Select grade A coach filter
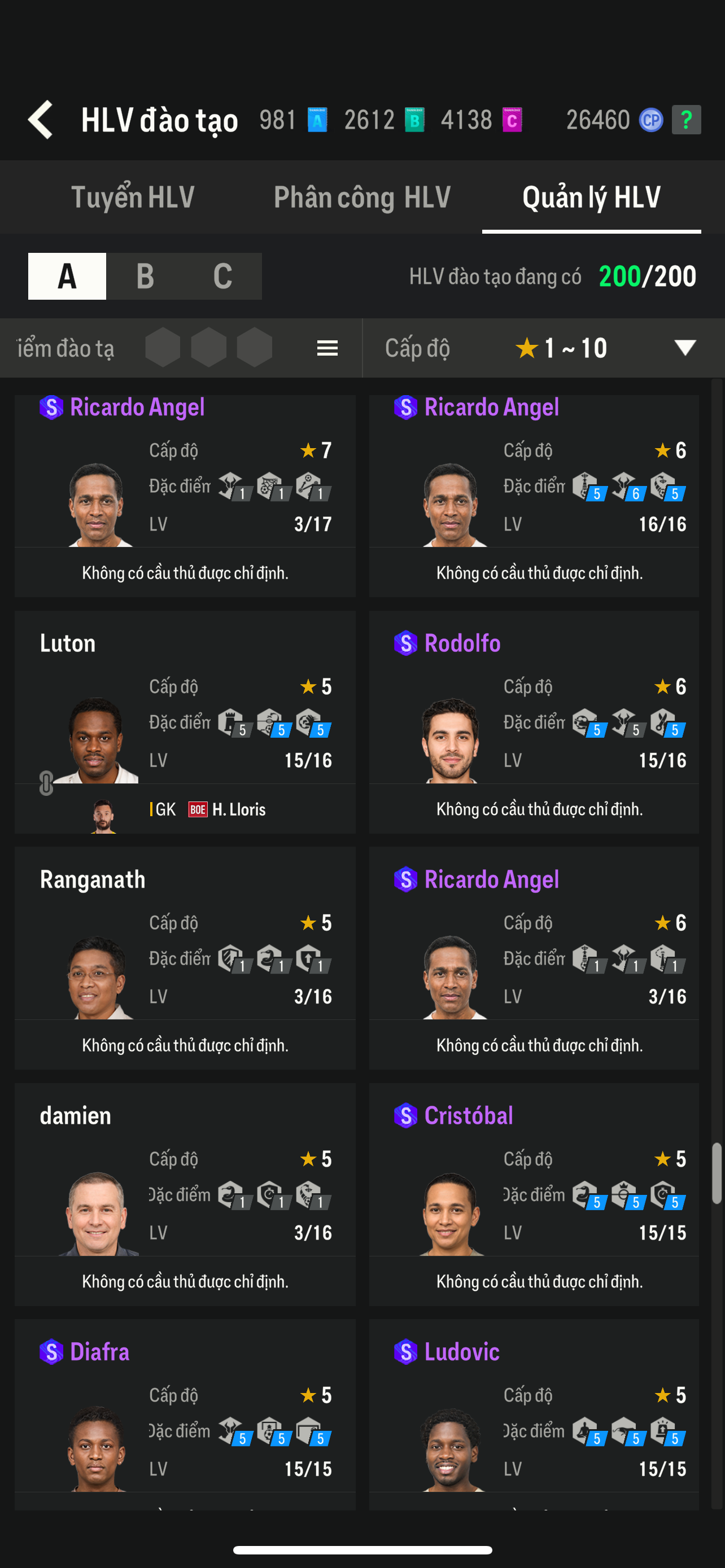This screenshot has height=1568, width=725. (67, 277)
